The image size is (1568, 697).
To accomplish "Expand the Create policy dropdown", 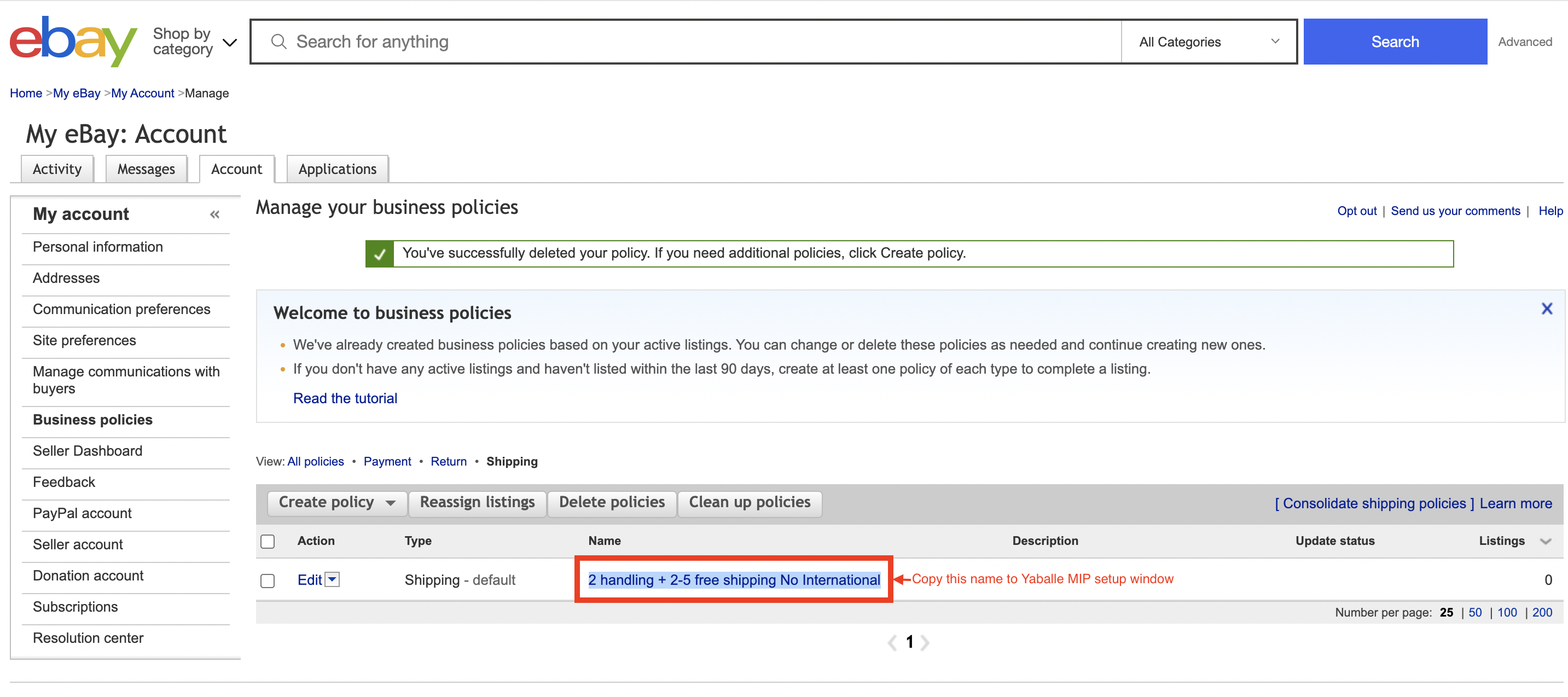I will tap(337, 502).
